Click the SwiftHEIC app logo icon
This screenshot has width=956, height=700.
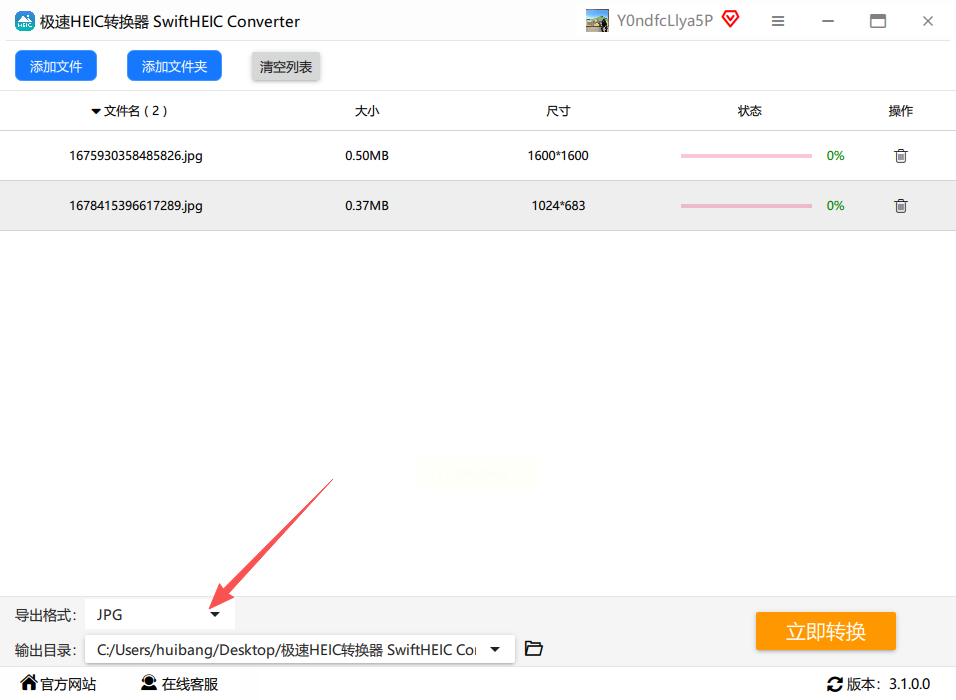(x=24, y=21)
